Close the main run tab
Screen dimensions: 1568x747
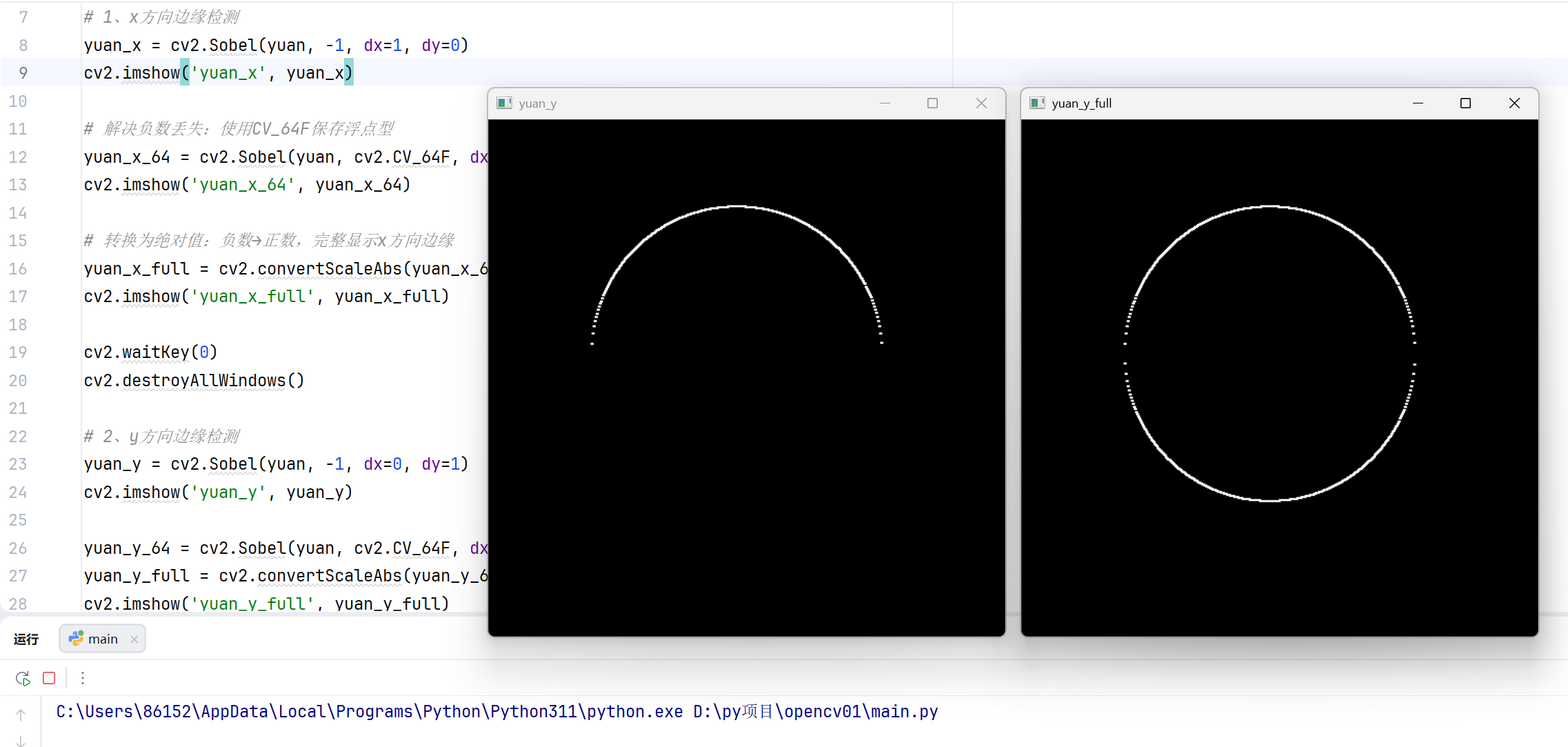(x=134, y=639)
